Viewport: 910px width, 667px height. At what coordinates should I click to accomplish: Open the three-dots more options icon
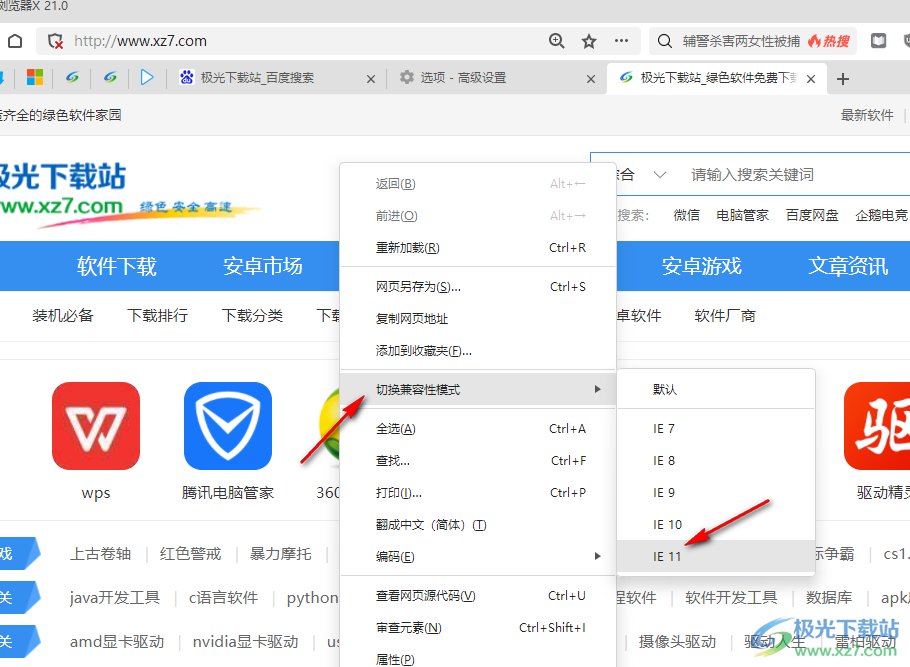click(x=622, y=41)
